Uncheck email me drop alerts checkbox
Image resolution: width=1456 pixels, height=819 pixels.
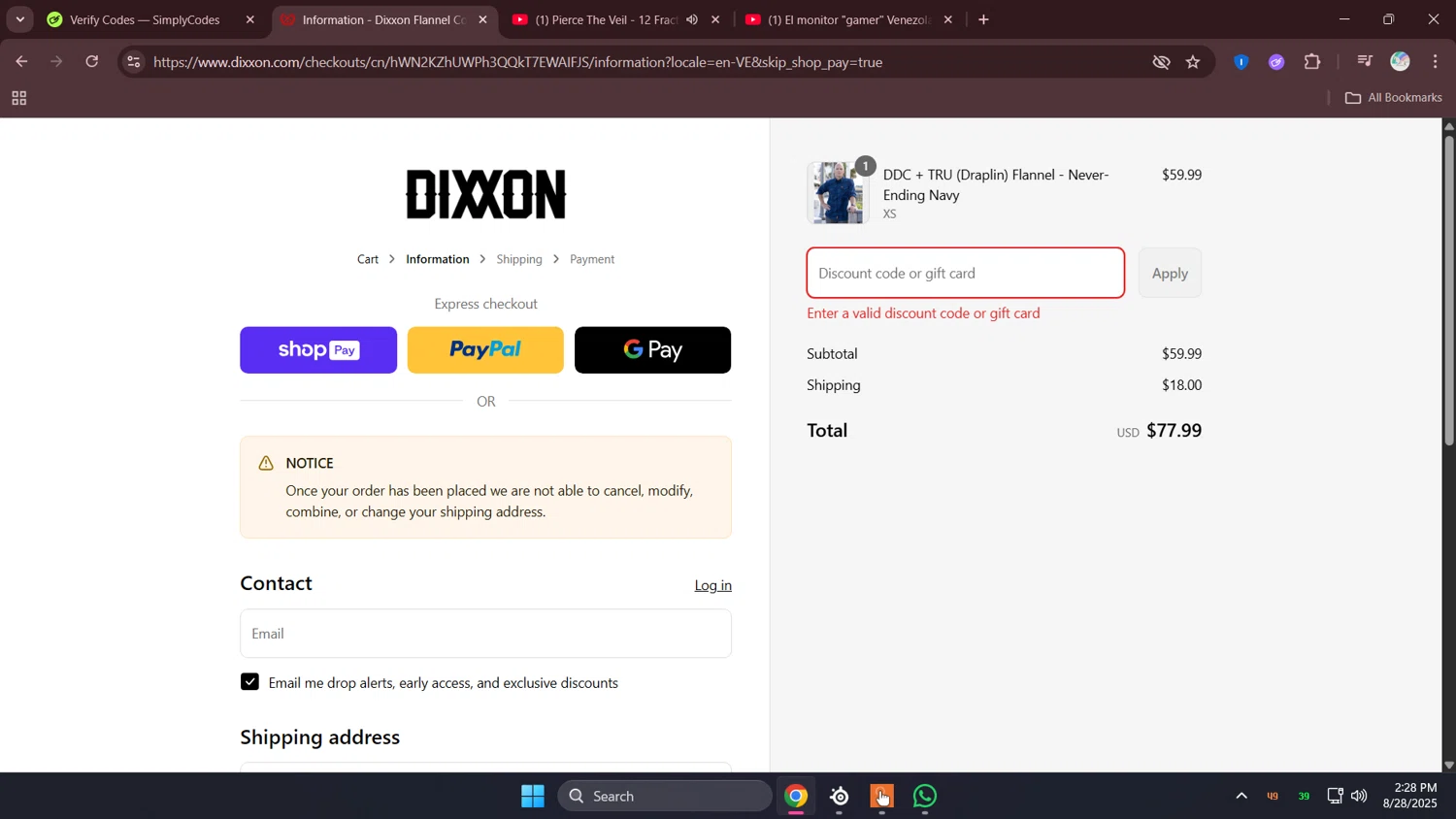(x=250, y=682)
